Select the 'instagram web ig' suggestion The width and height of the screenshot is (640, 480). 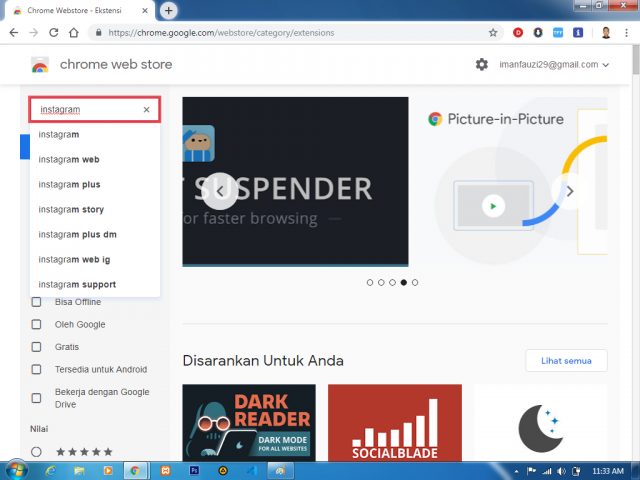95,260
